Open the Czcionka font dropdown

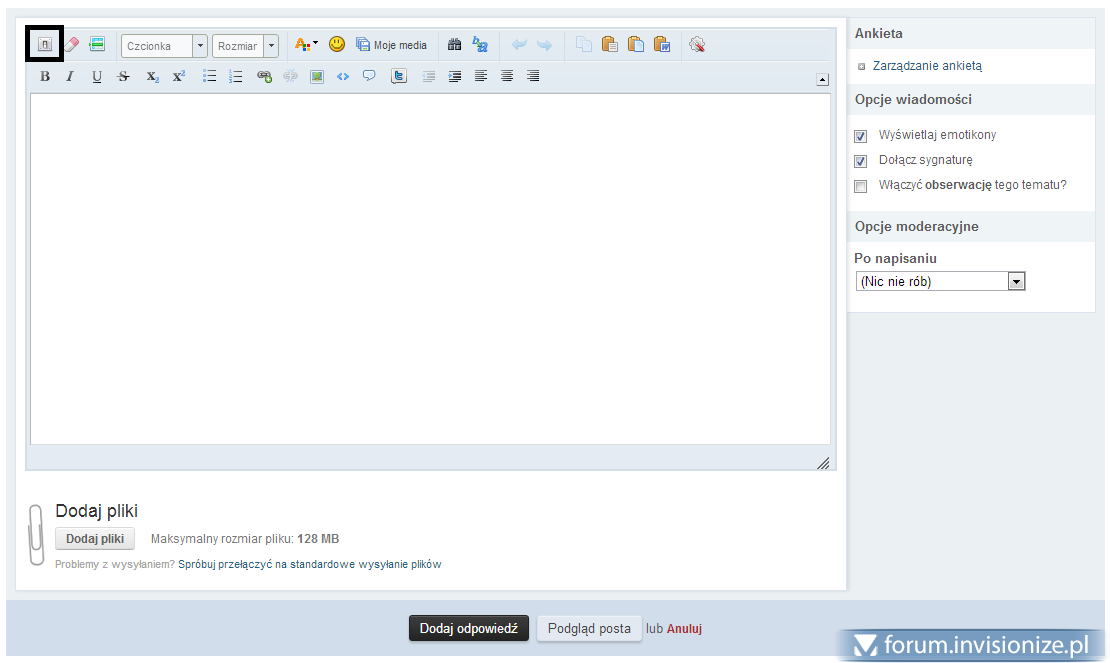click(164, 46)
